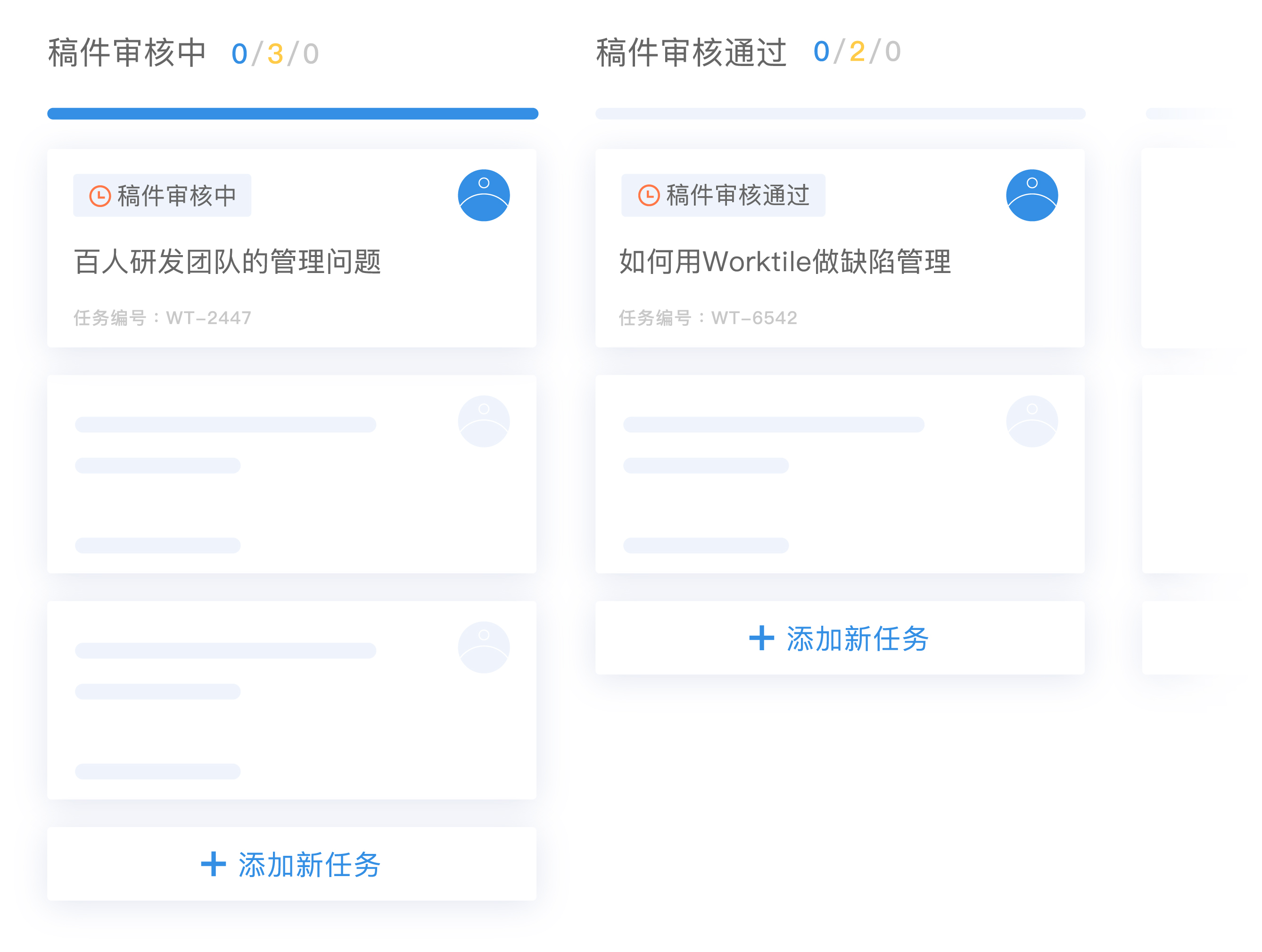Click plus icon under 稿件审核通过 column
Viewport: 1262px width, 952px height.
click(762, 637)
